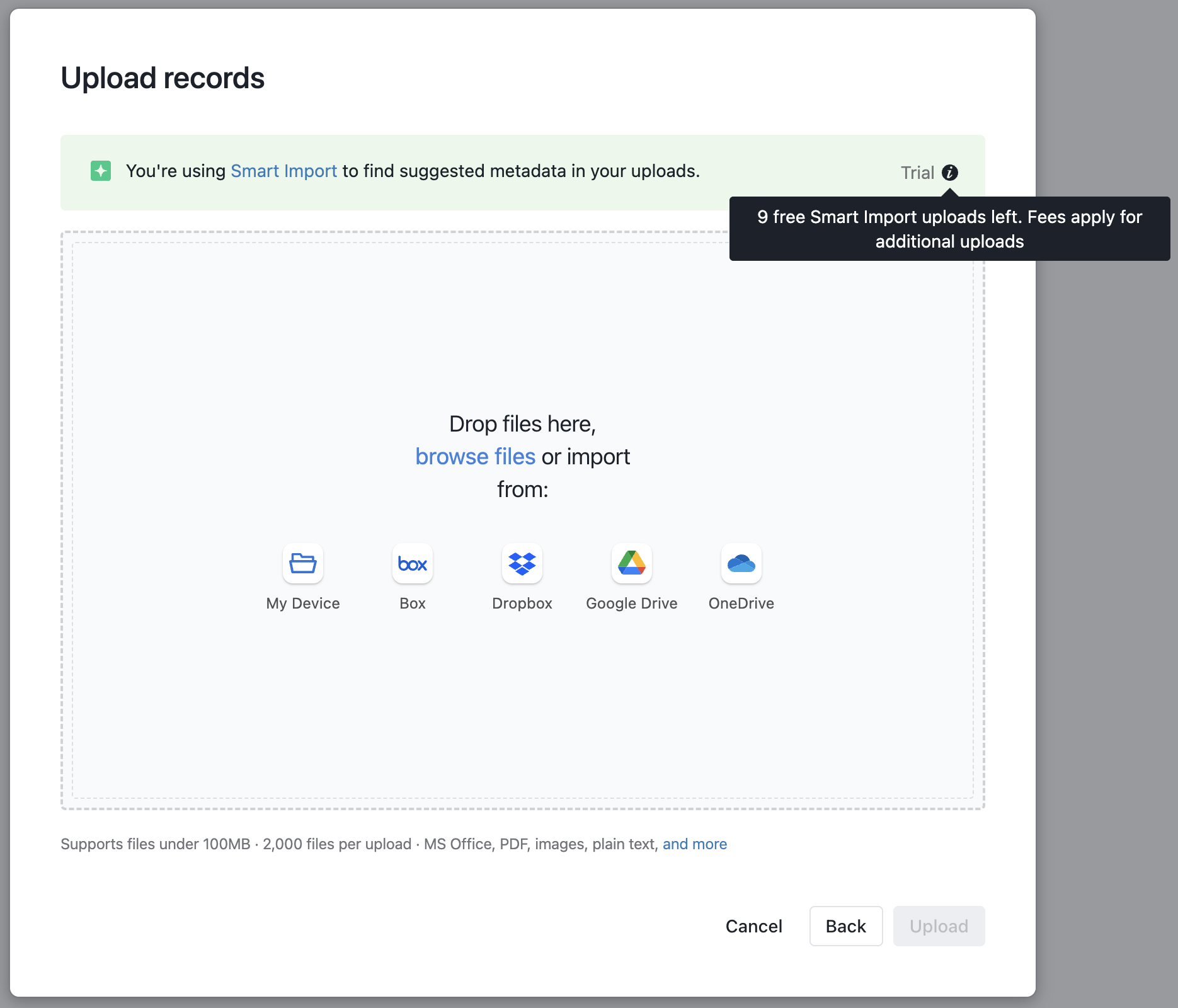The height and width of the screenshot is (1008, 1178).
Task: Click the 'Upload records' heading
Action: (163, 78)
